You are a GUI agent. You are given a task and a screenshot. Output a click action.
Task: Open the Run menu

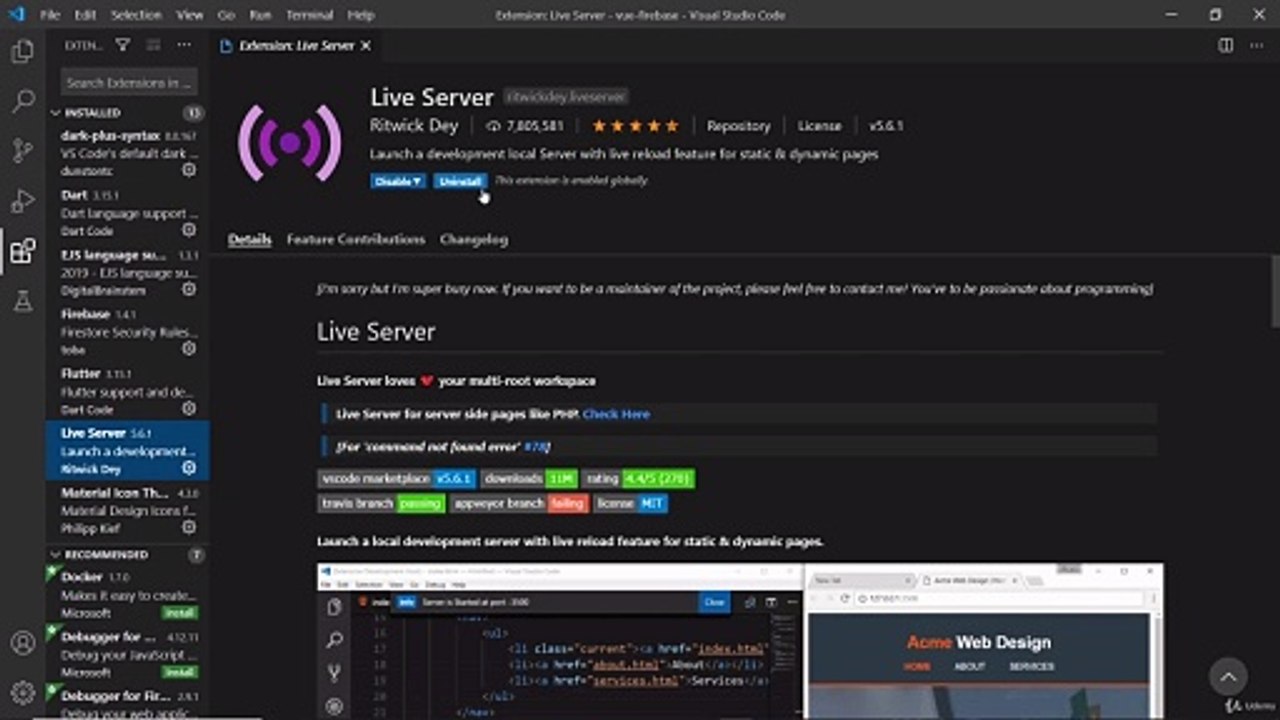[260, 15]
